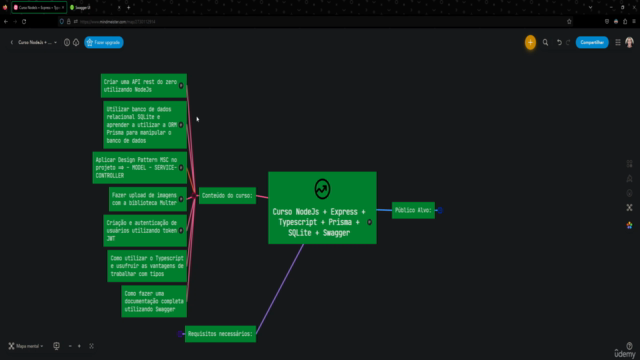Open the pocket save icon in browser toolbar
Screen dimensions: 640x360
[x=607, y=22]
